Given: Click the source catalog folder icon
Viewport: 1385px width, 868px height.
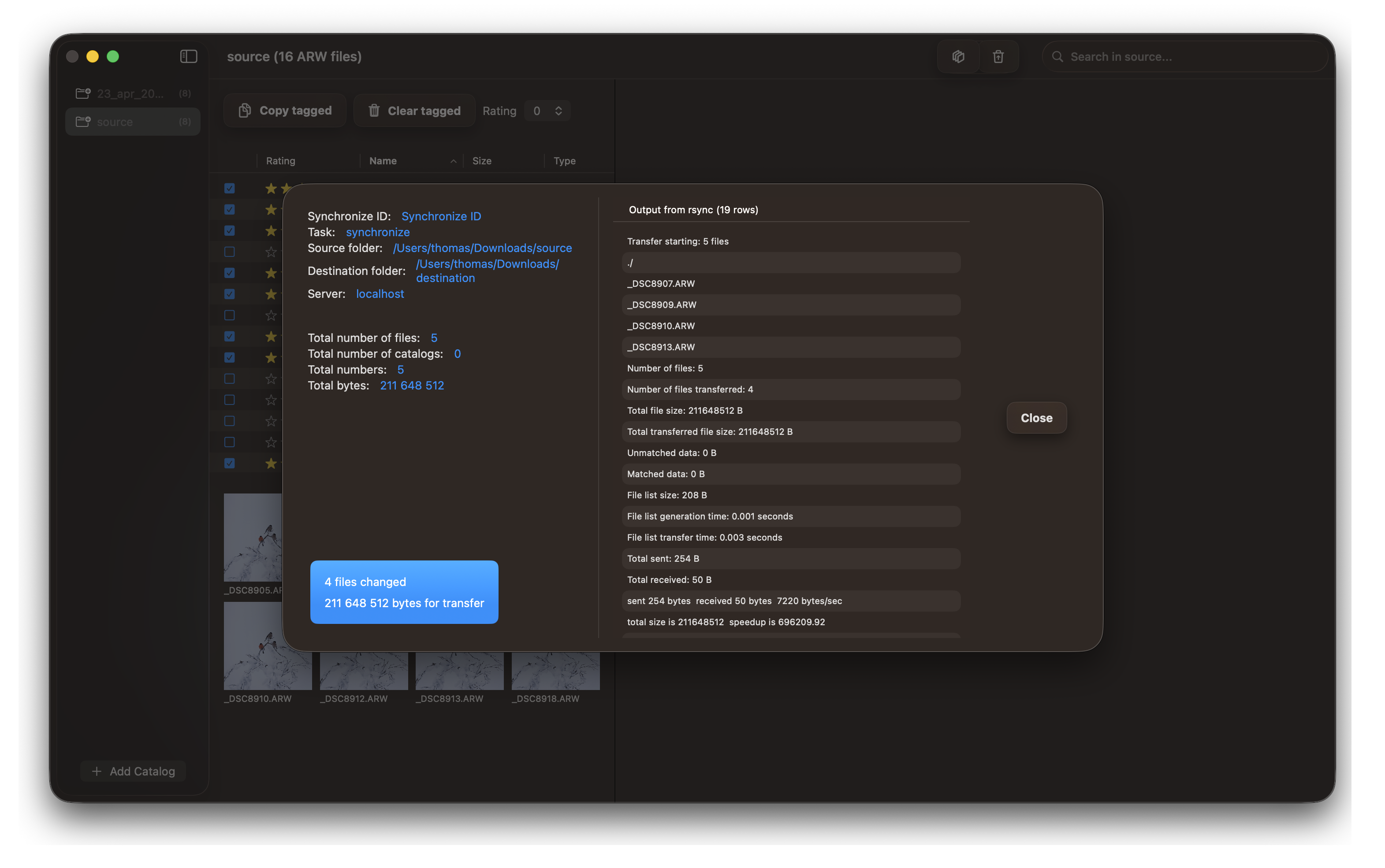Looking at the screenshot, I should [83, 122].
